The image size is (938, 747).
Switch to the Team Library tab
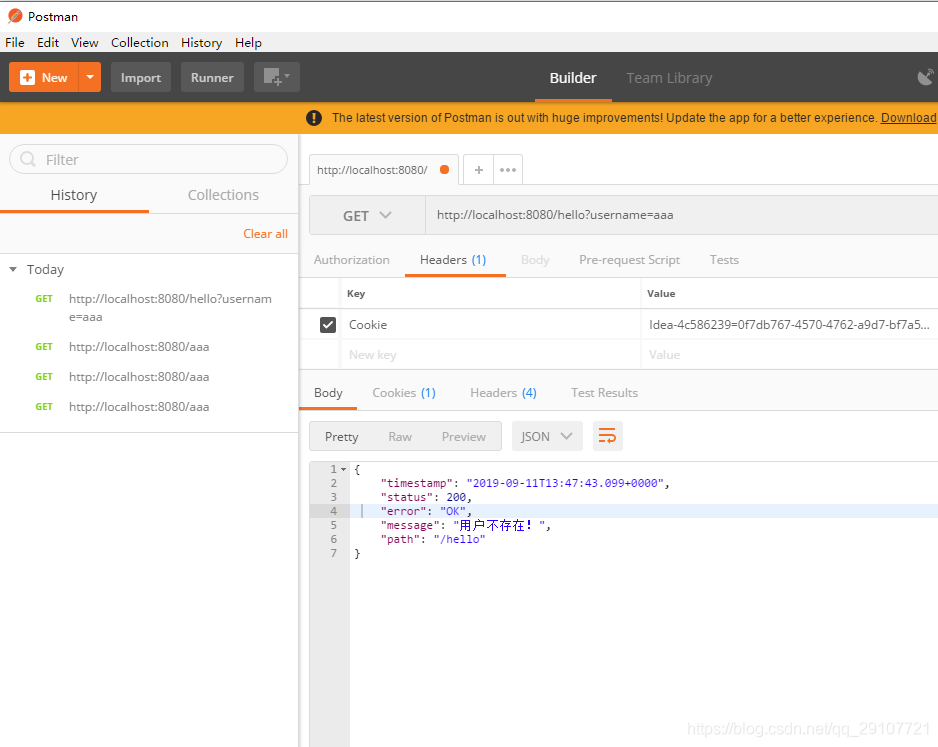[669, 78]
